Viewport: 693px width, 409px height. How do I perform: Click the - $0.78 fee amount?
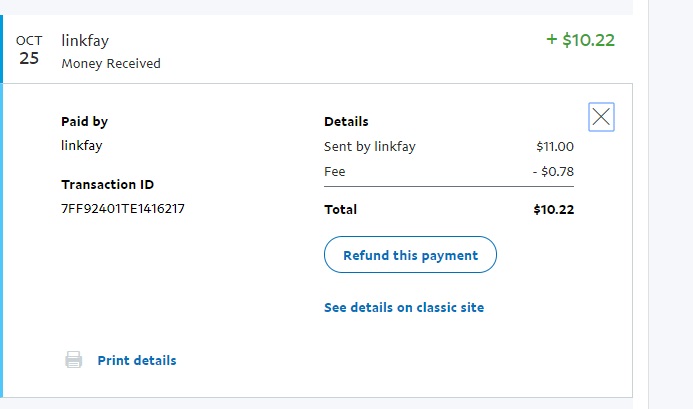553,171
